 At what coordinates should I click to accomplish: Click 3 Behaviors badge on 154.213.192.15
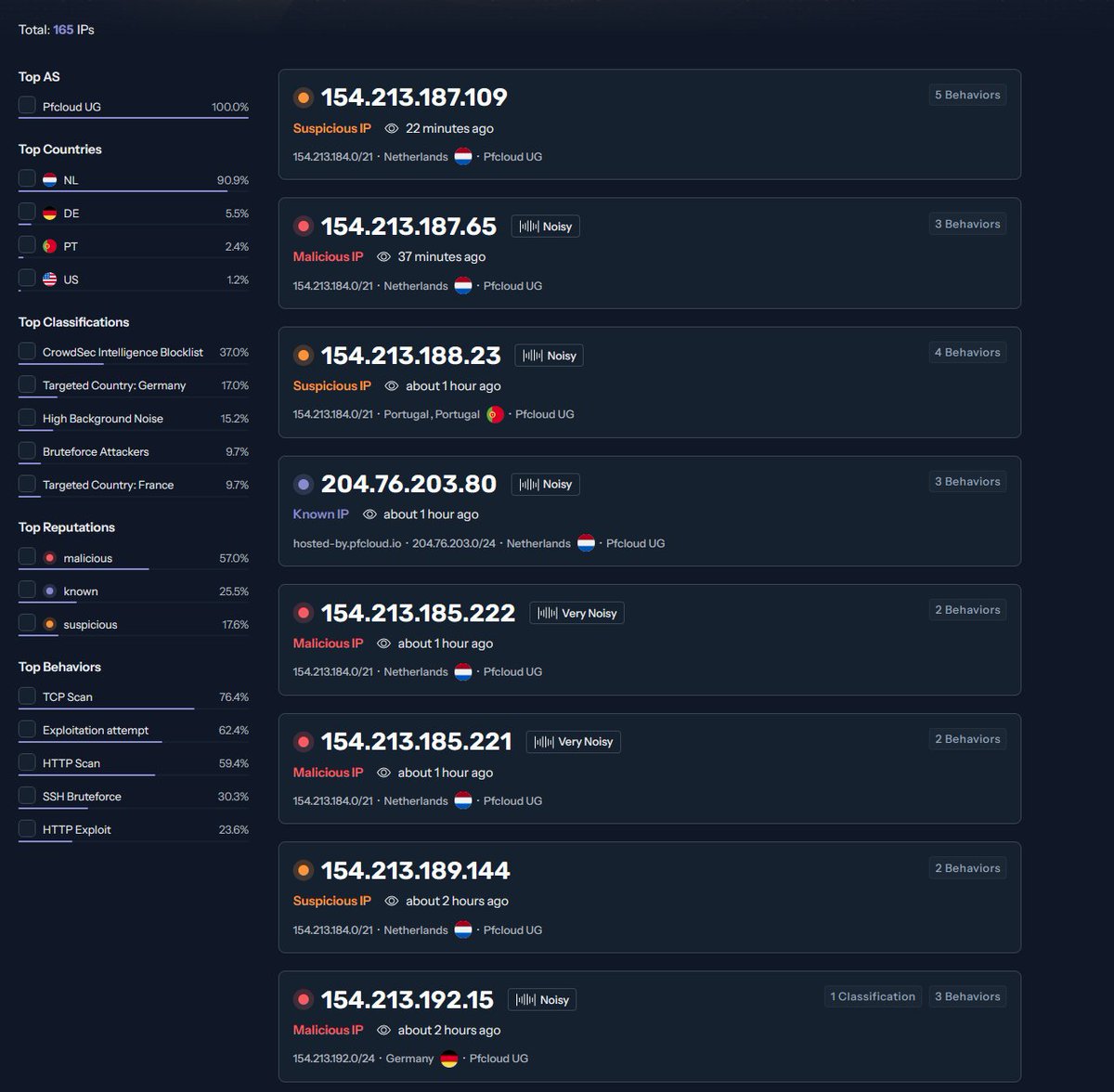pyautogui.click(x=967, y=996)
